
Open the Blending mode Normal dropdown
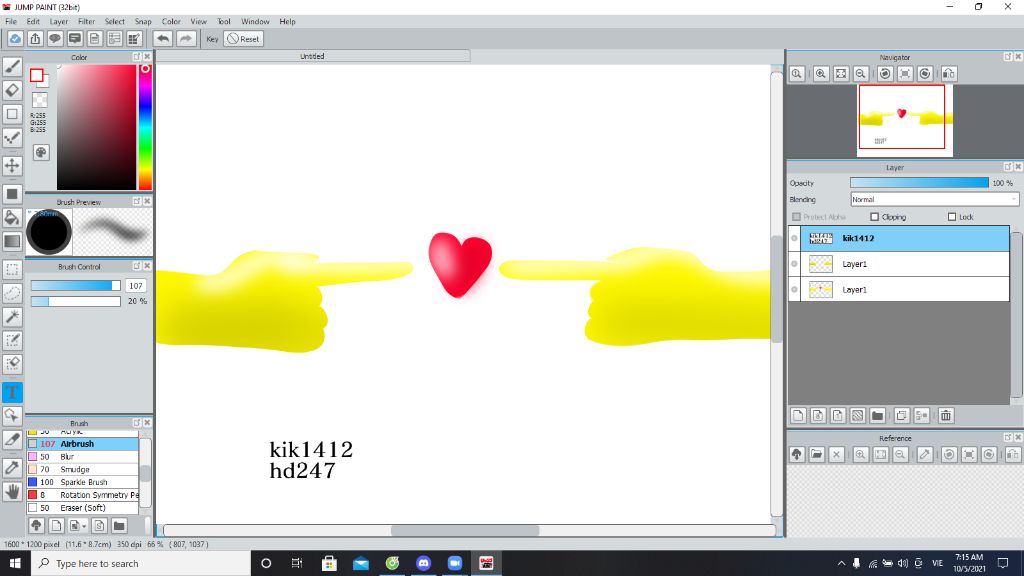pos(935,199)
